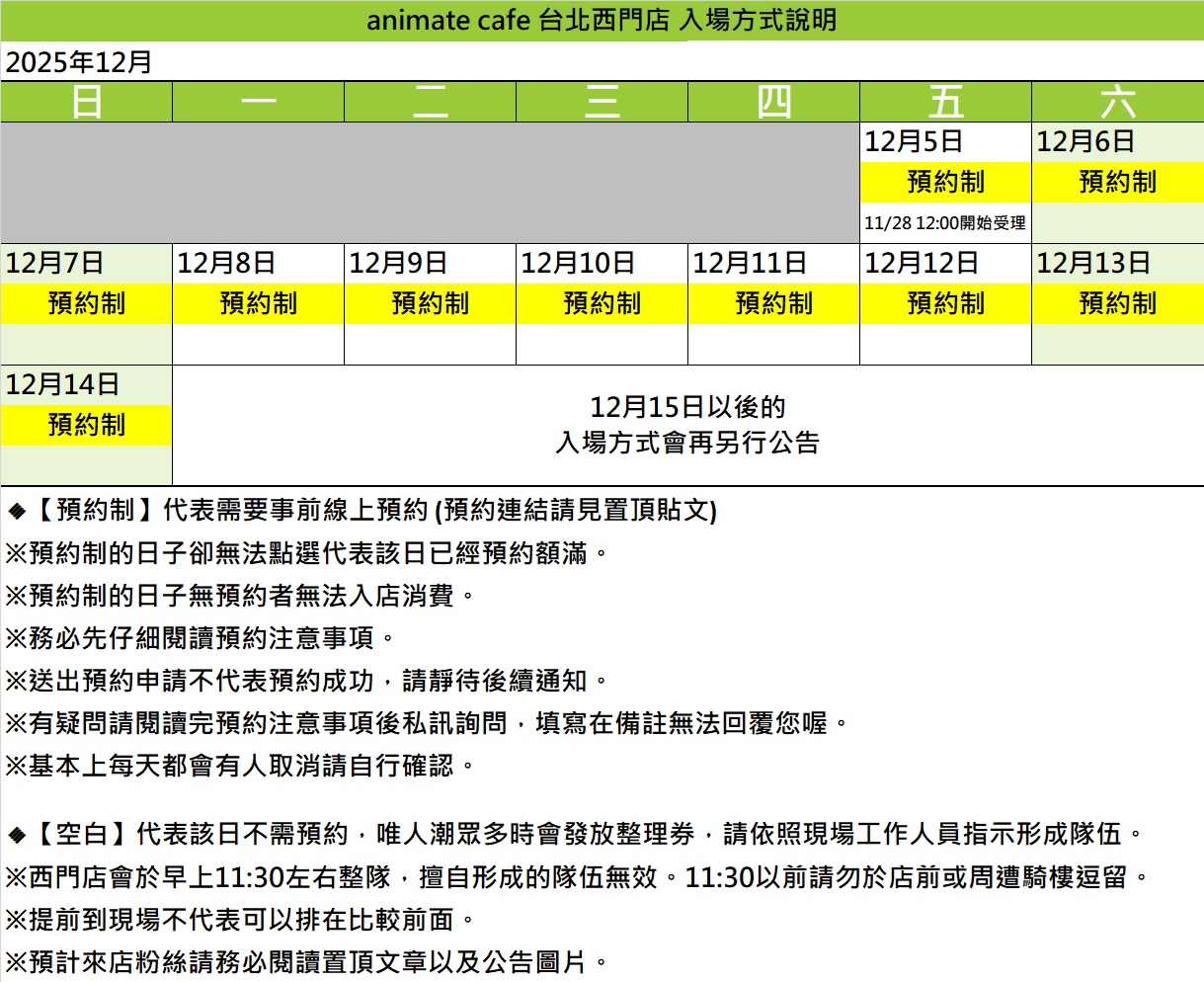Screen dimensions: 1204x982
Task: Click the '【預約制】代表需要事前線上預約' line
Action: 361,511
